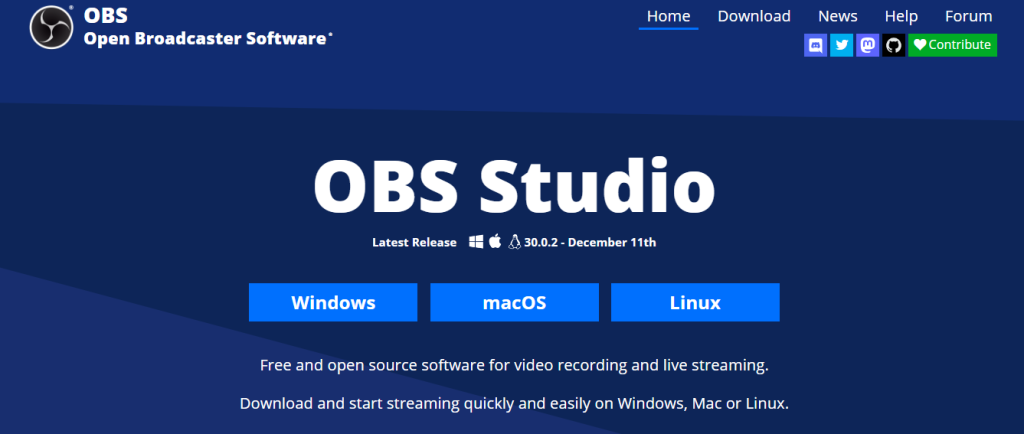Screen dimensions: 1024x434
Task: Open the Download nav item
Action: [754, 16]
